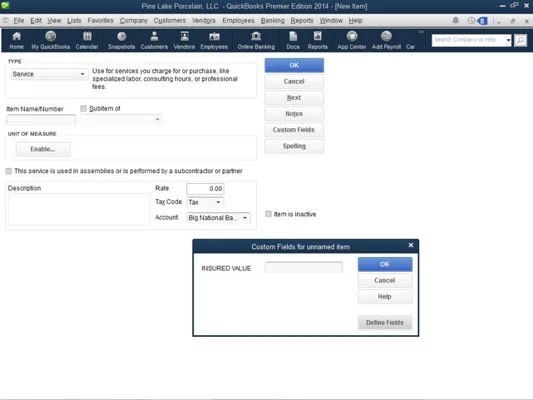Click Help in Custom Fields dialog
This screenshot has height=400, width=533.
pos(385,297)
